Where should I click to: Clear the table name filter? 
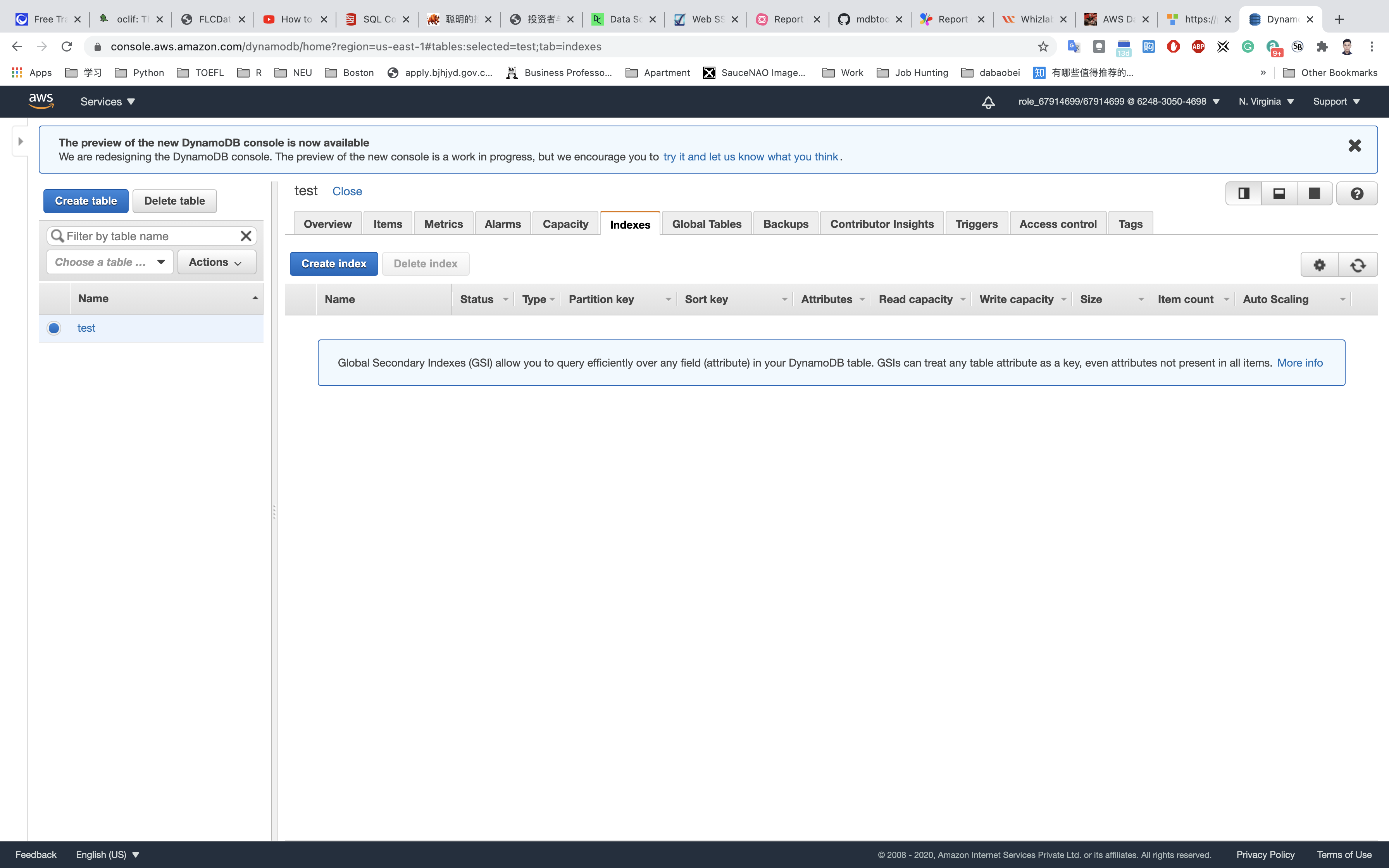click(246, 236)
